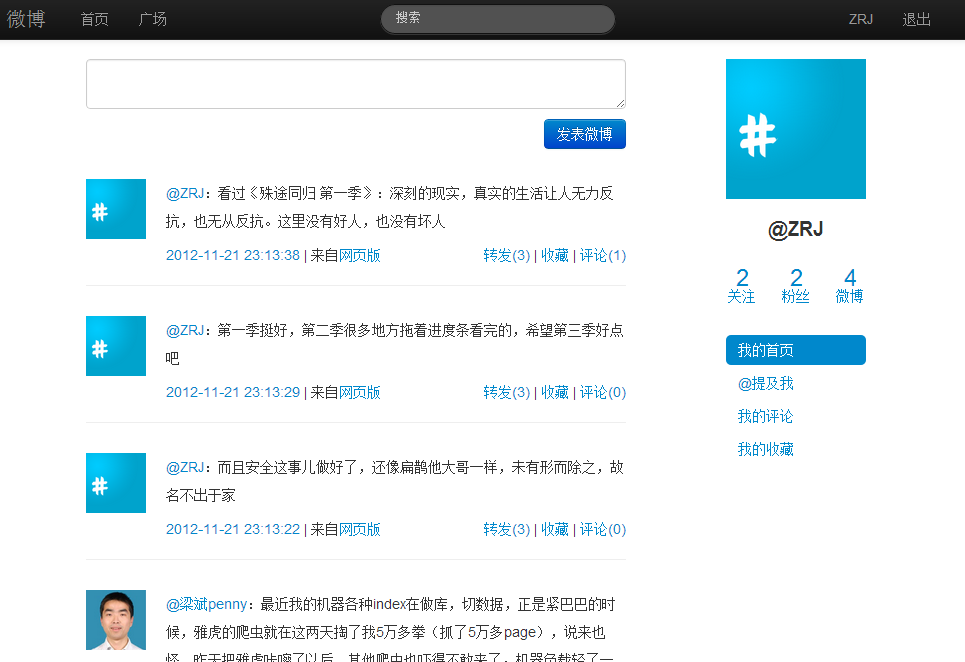Viewport: 965px width, 662px height.
Task: Open ZRJ's large profile avatar
Action: [x=795, y=129]
